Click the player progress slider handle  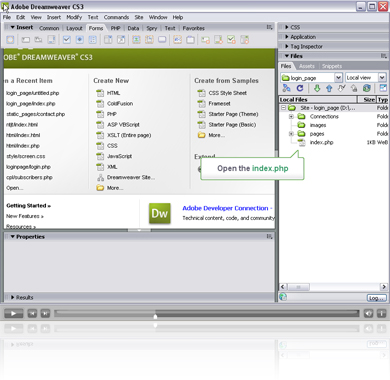pyautogui.click(x=155, y=316)
